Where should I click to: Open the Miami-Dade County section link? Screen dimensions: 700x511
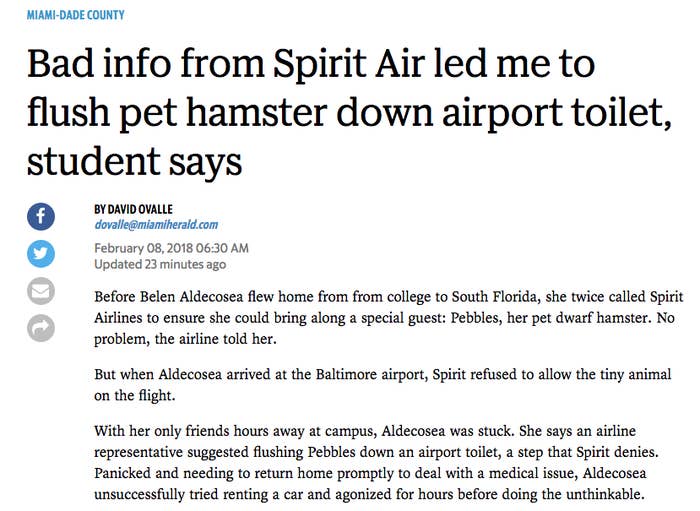point(75,15)
